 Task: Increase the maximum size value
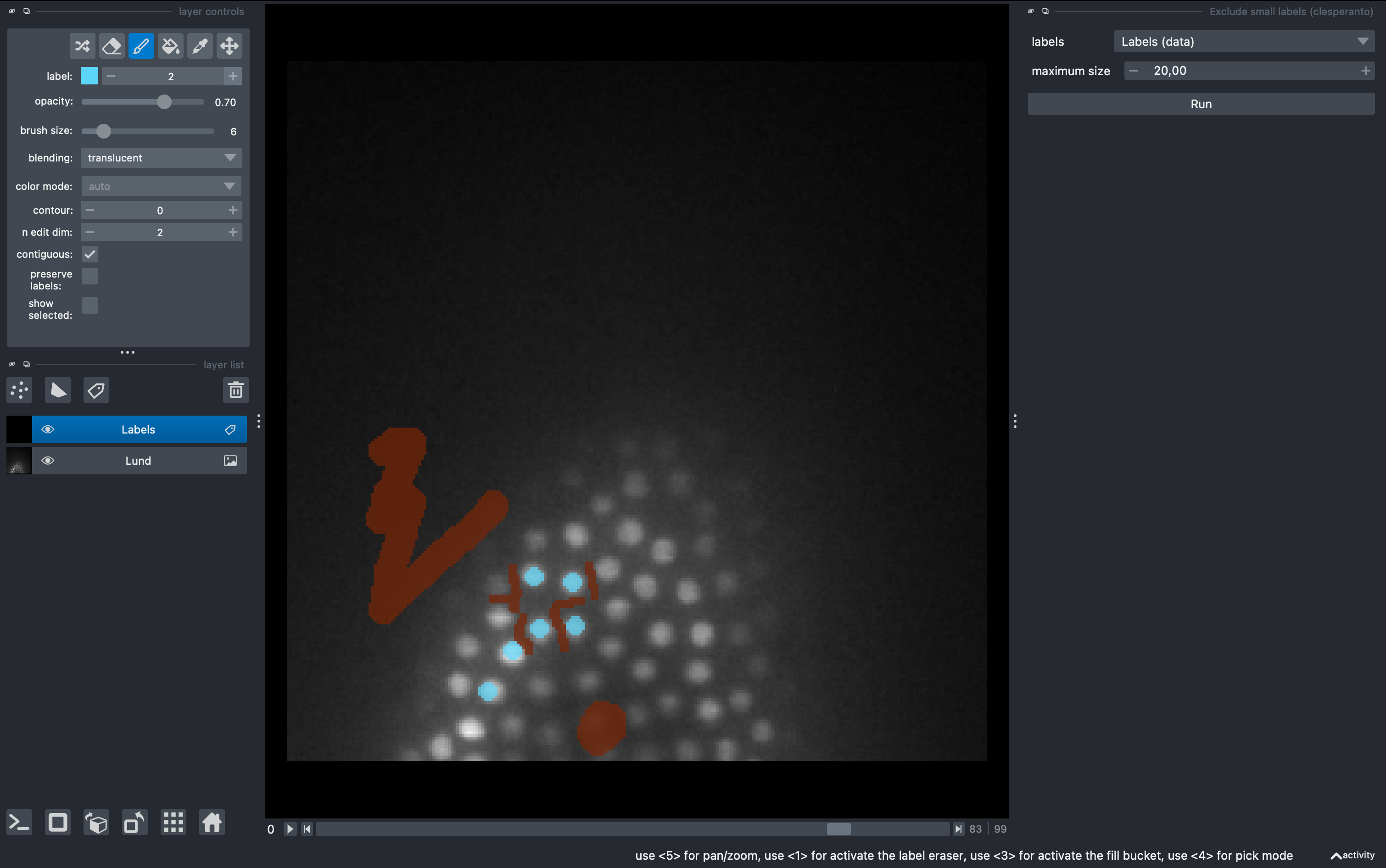click(1365, 71)
